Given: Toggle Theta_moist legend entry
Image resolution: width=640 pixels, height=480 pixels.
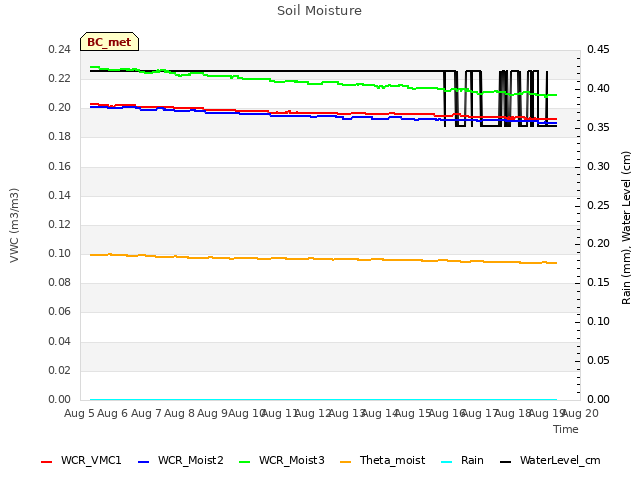Looking at the screenshot, I should click(x=382, y=460).
